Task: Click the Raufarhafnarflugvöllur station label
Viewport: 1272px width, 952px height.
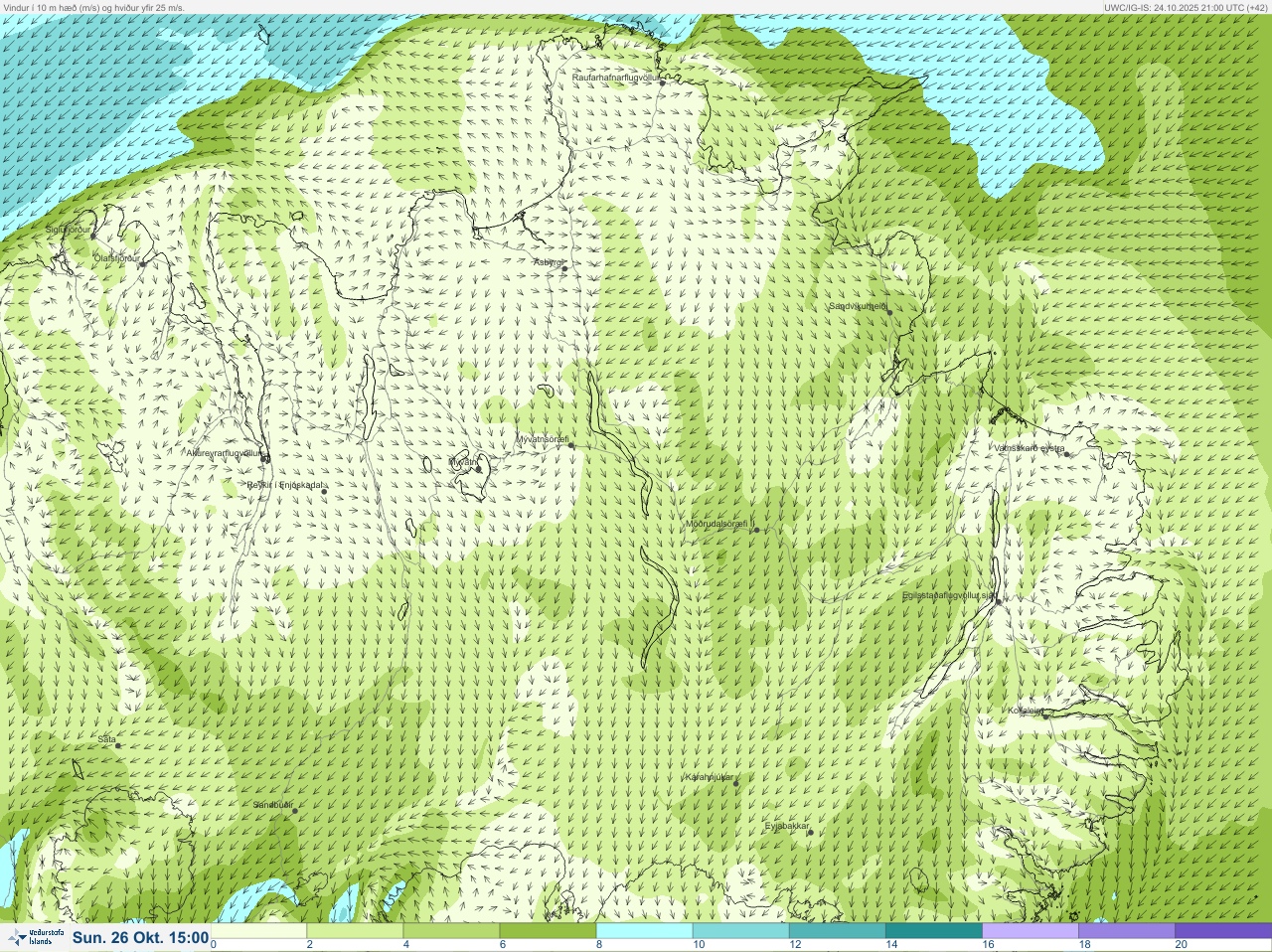Action: pos(616,77)
